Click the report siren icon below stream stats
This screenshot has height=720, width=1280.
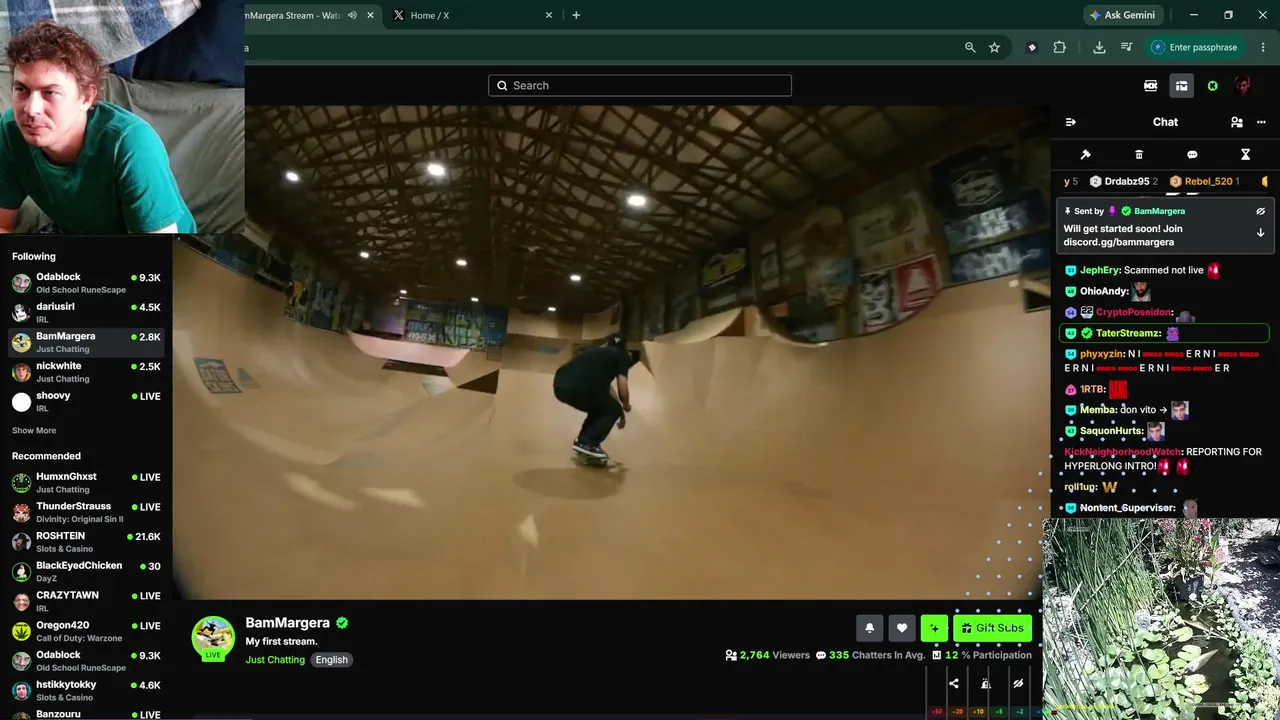point(986,684)
